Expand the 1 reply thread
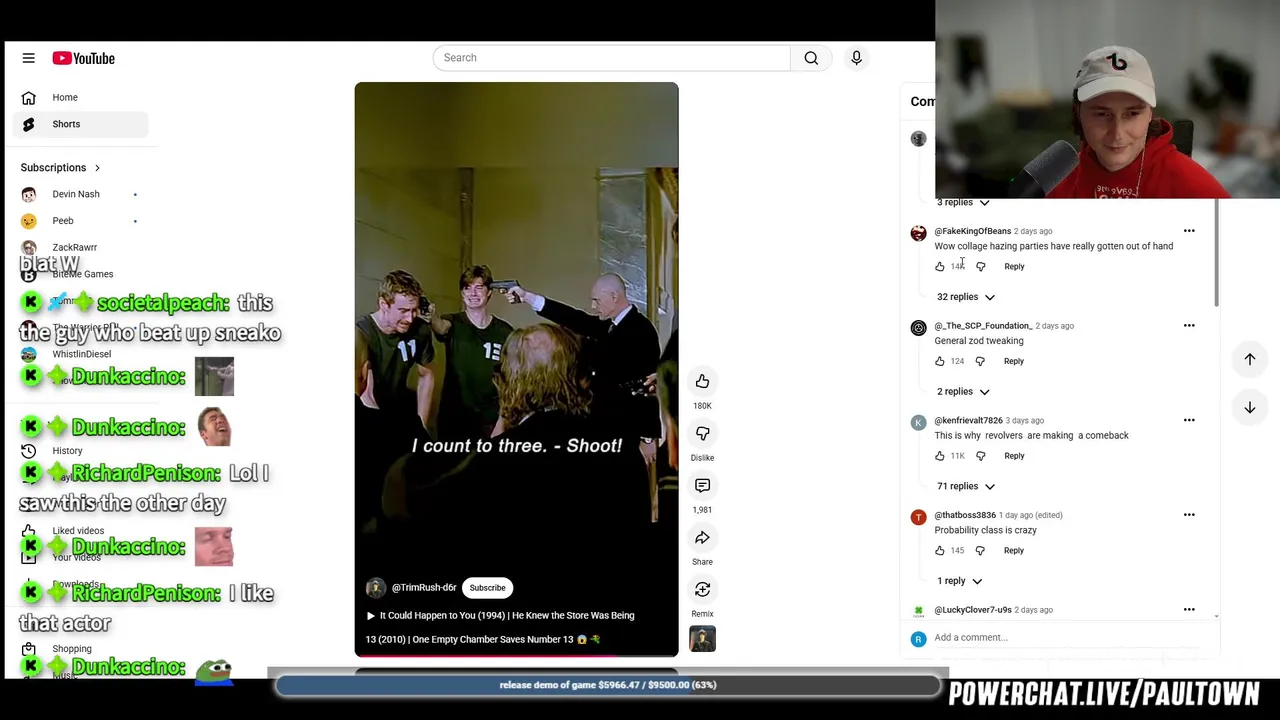Screen dimensions: 1280x720 point(959,581)
